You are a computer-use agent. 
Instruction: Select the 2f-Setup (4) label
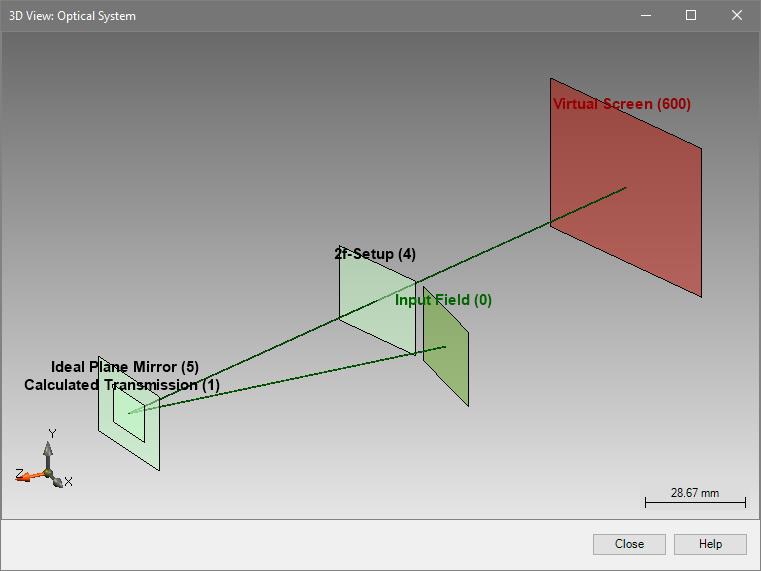(375, 254)
